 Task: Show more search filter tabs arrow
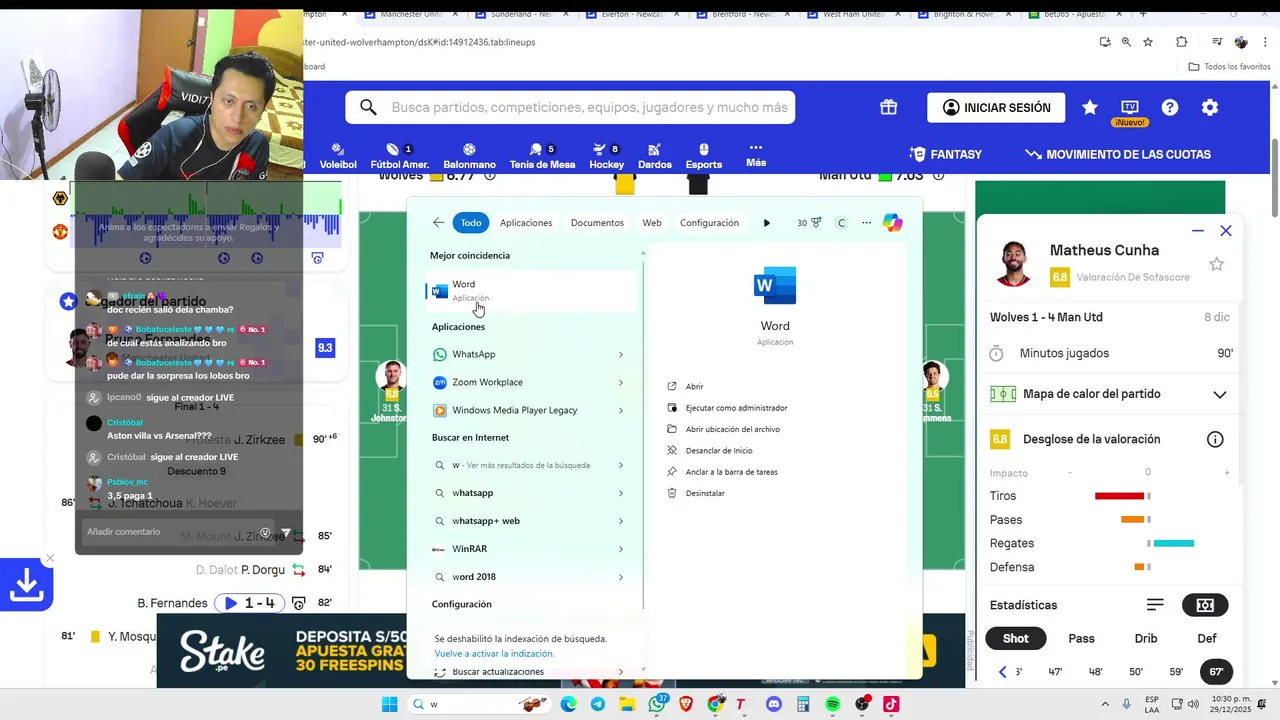[766, 223]
